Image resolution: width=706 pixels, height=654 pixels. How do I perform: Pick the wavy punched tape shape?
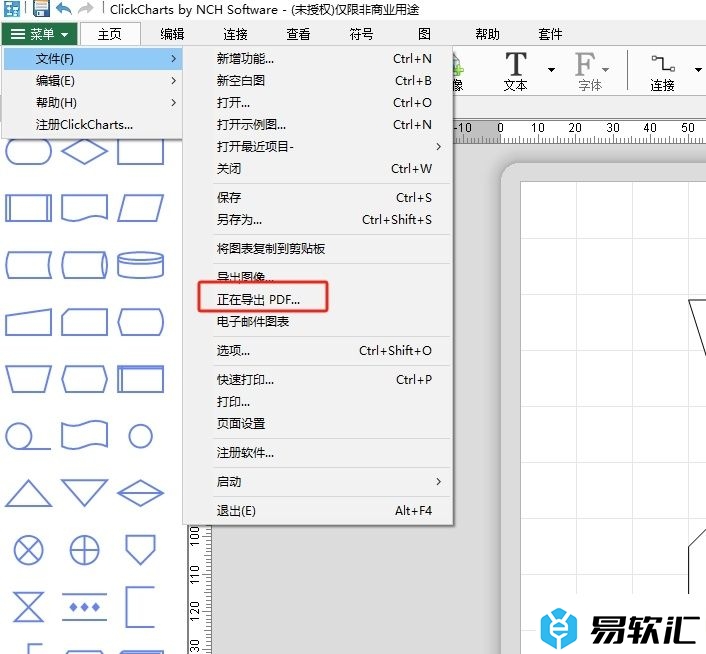coord(84,436)
